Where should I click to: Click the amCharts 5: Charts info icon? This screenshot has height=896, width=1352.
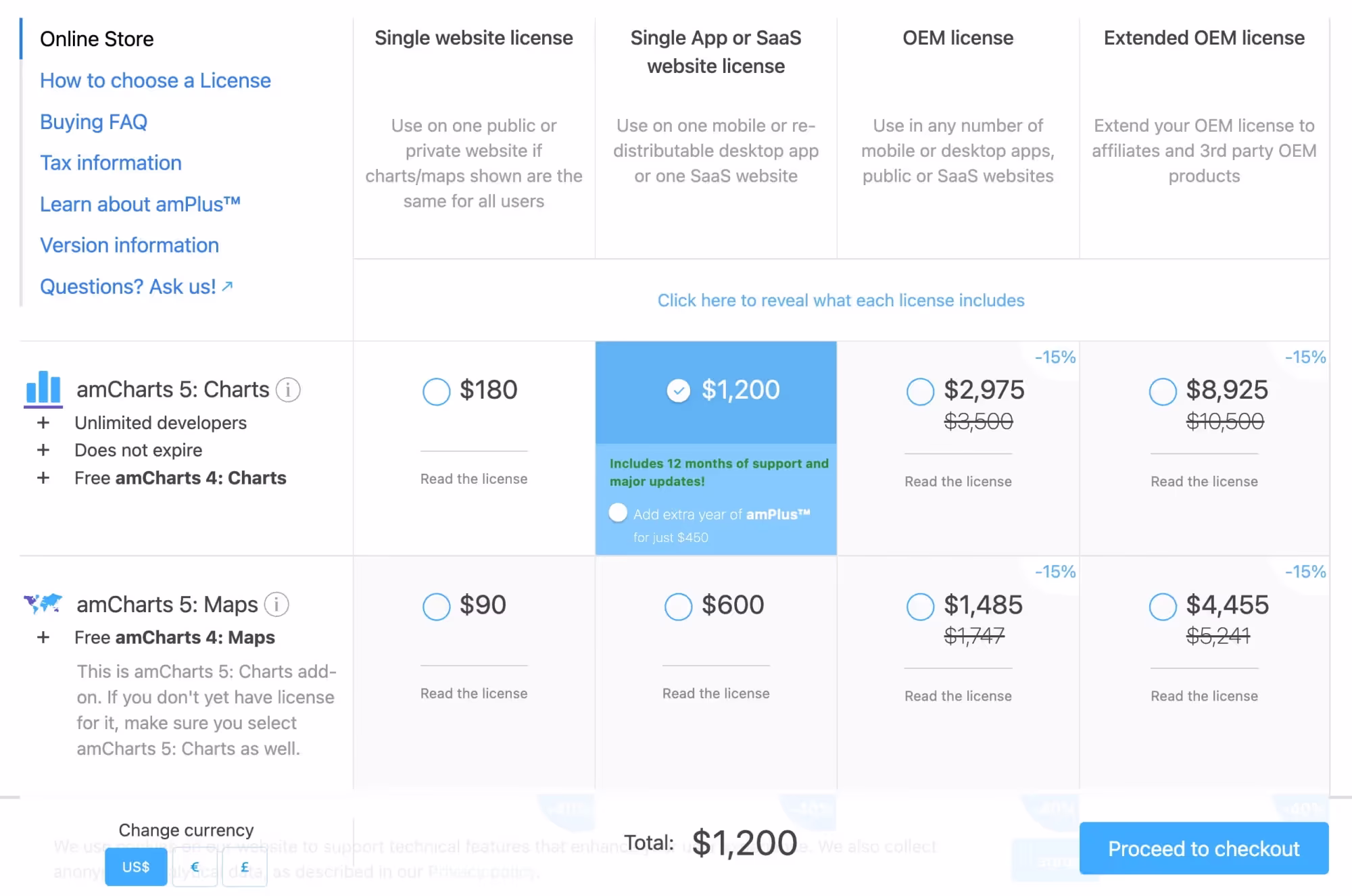[288, 390]
